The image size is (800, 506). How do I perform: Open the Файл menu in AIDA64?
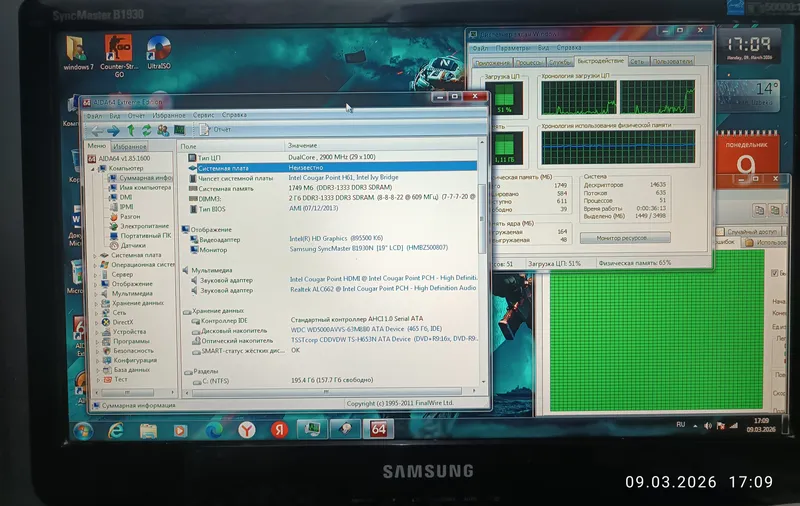(x=94, y=116)
